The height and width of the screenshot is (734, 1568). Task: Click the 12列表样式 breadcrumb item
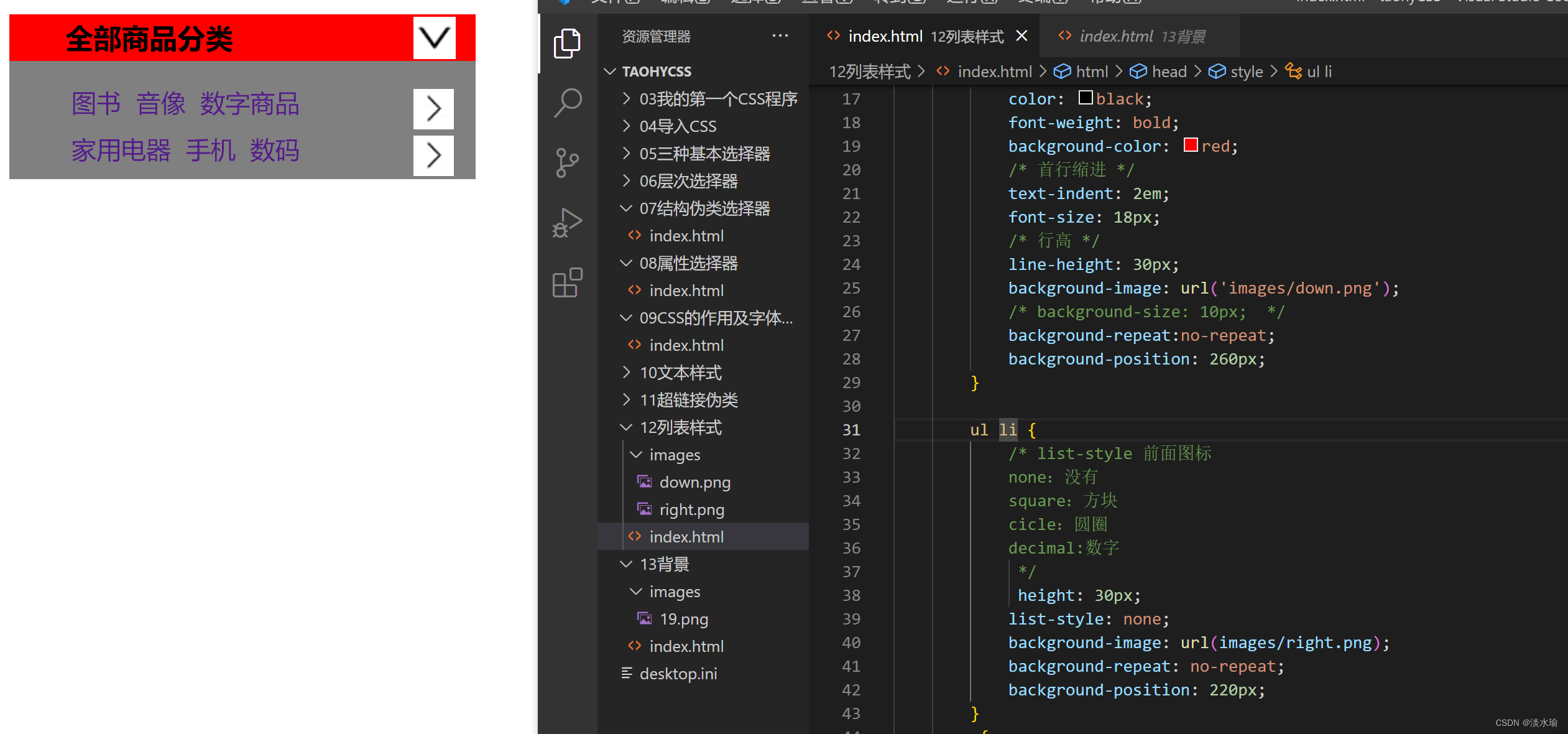click(x=869, y=72)
